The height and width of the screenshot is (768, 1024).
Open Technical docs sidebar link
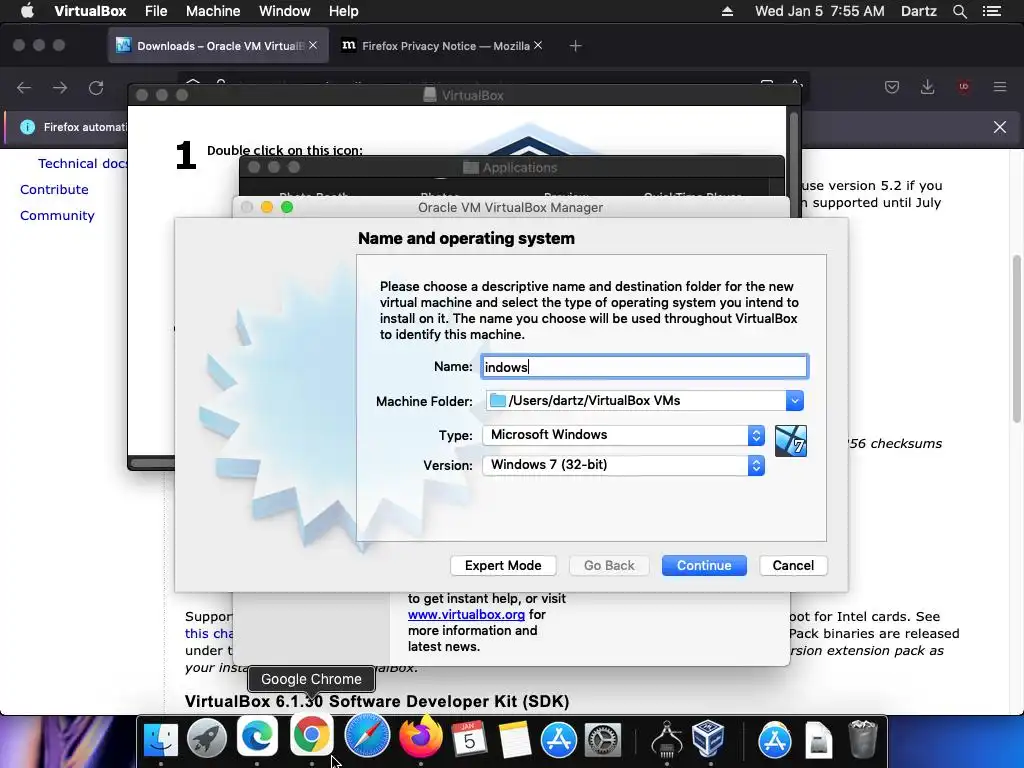point(82,163)
